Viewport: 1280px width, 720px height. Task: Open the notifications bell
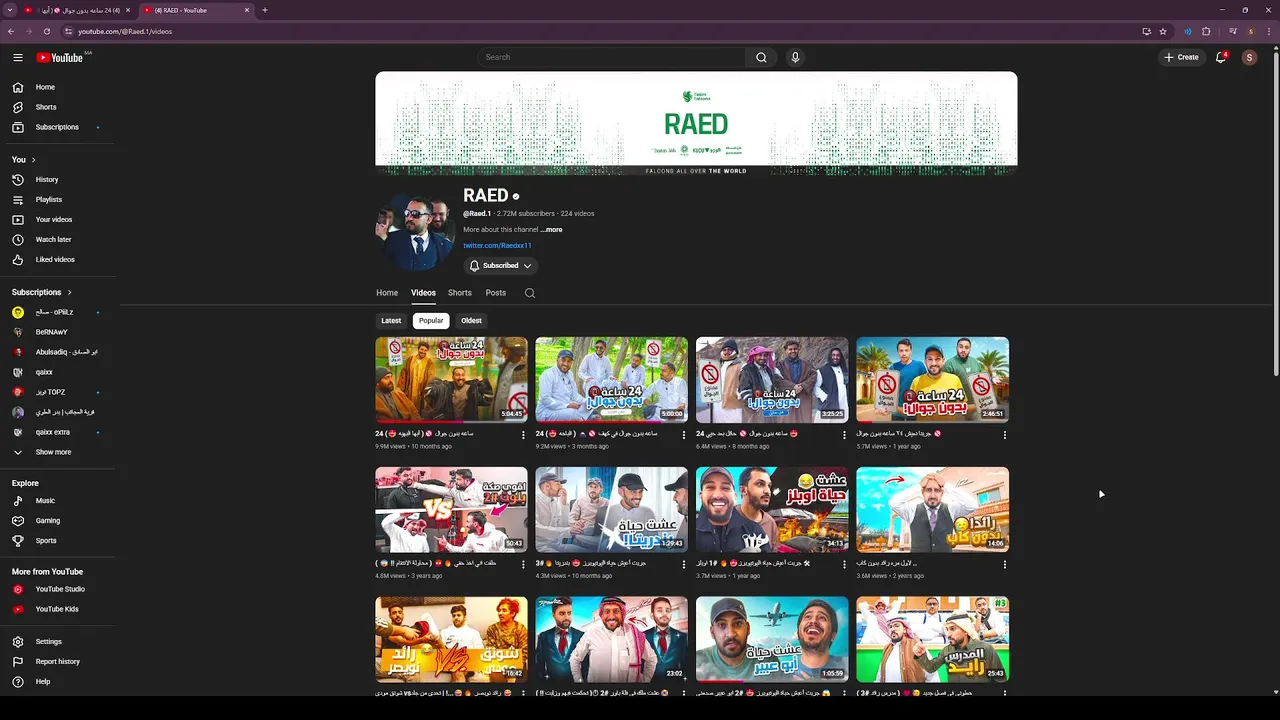coord(1221,57)
